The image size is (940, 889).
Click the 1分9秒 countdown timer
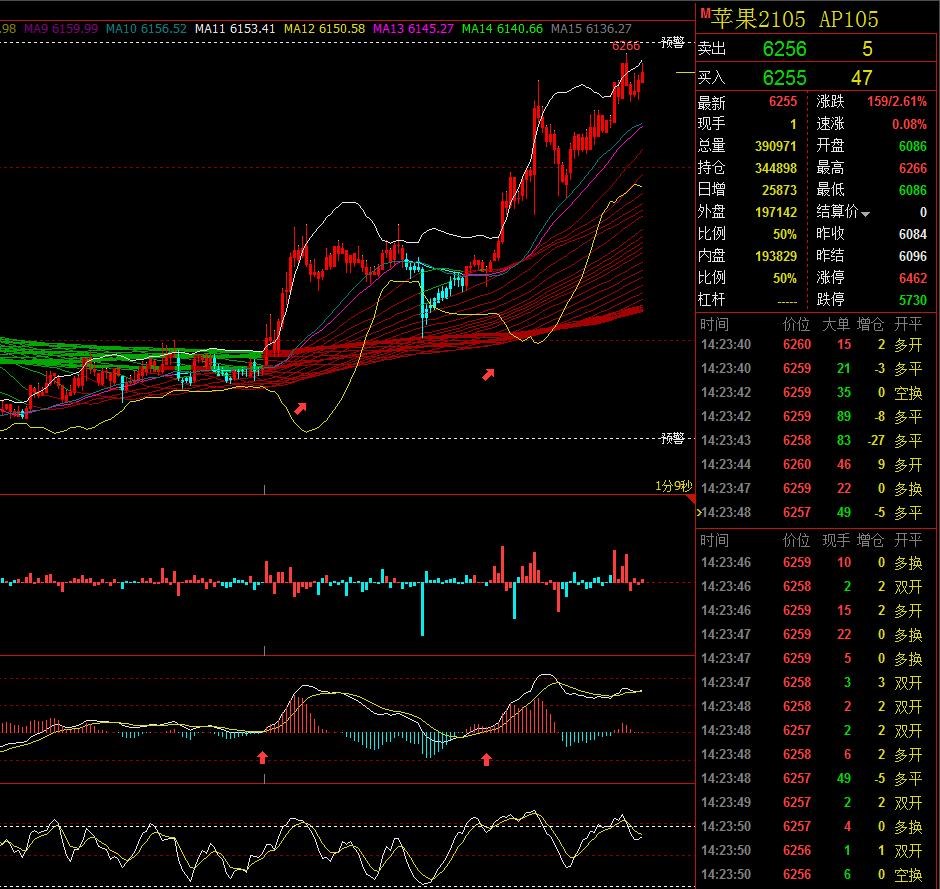point(673,486)
